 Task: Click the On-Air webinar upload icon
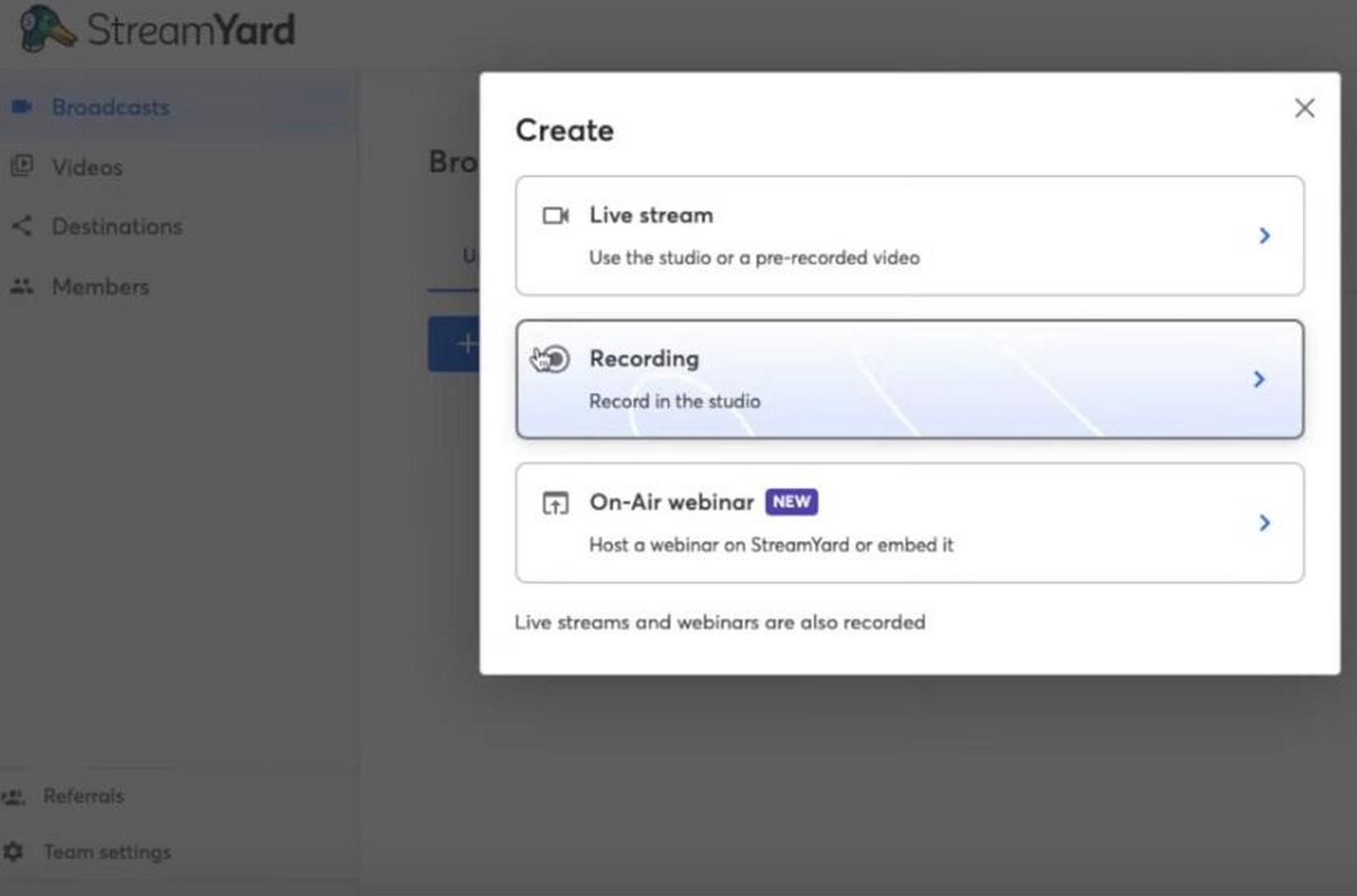pos(555,502)
